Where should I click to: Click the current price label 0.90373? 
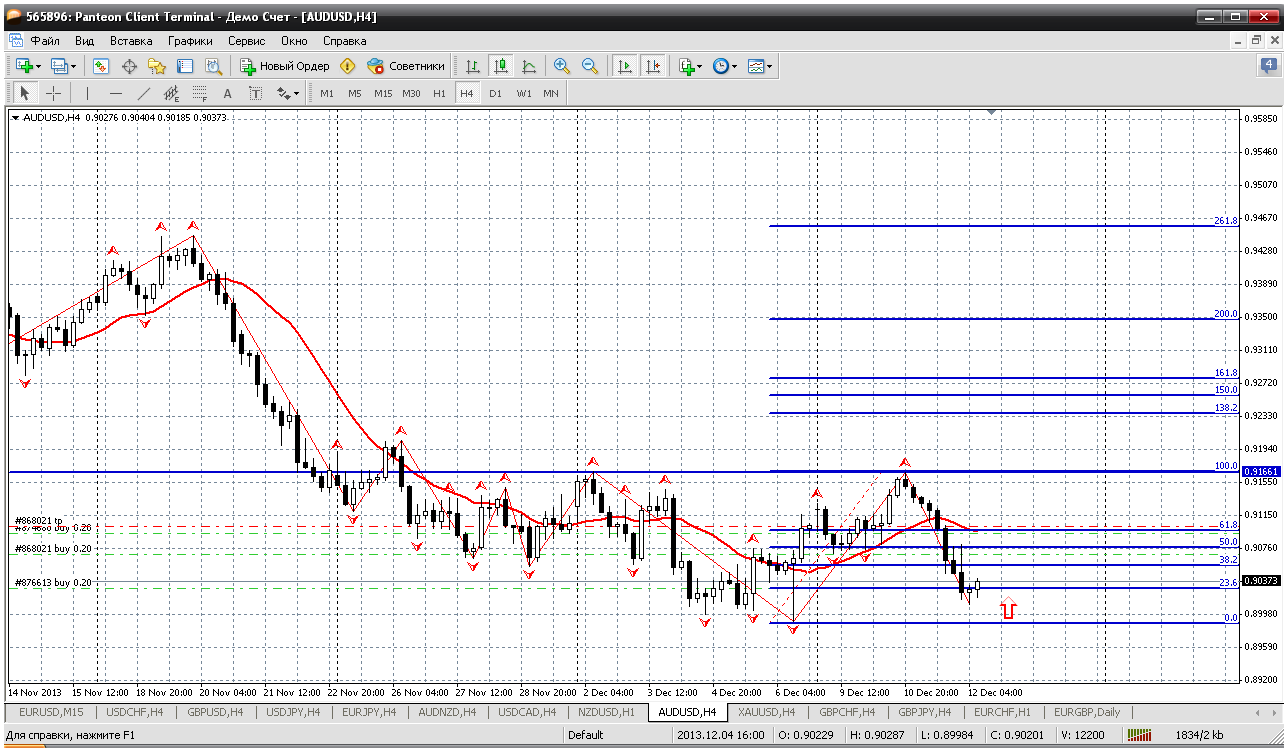(1262, 580)
